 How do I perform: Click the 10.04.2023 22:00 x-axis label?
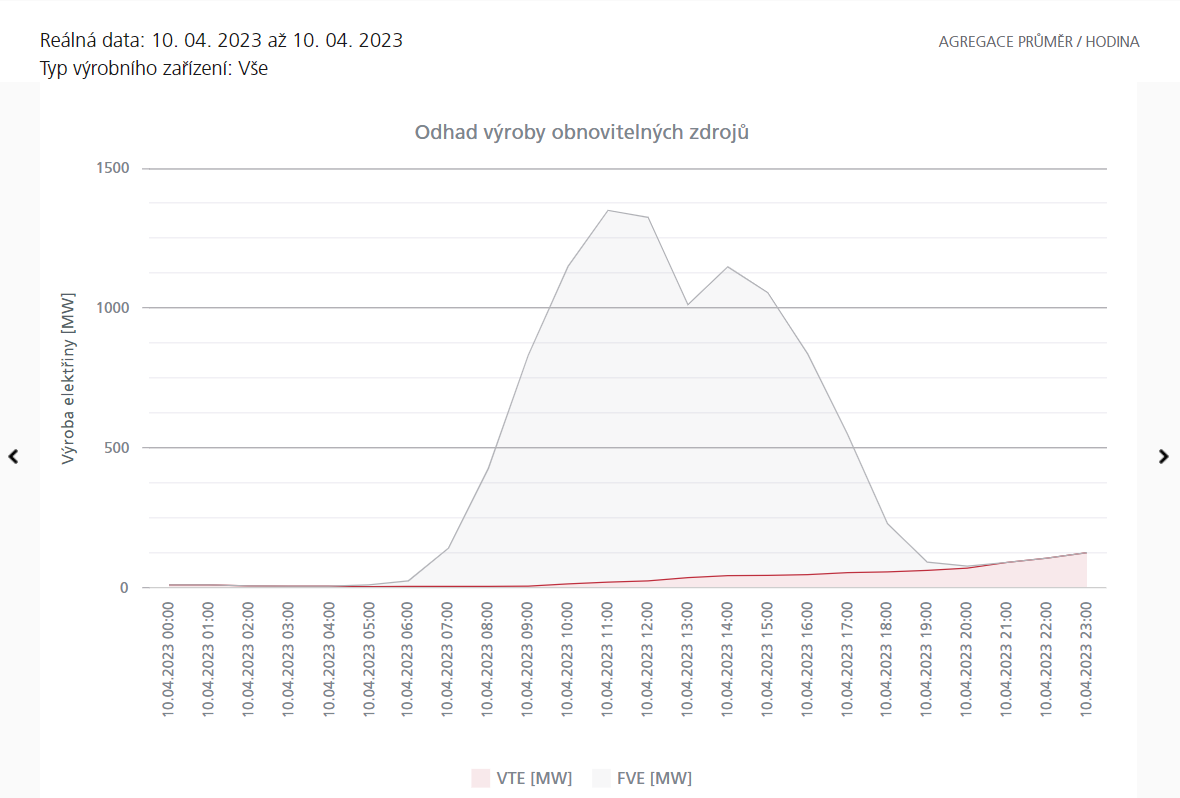coord(1046,659)
